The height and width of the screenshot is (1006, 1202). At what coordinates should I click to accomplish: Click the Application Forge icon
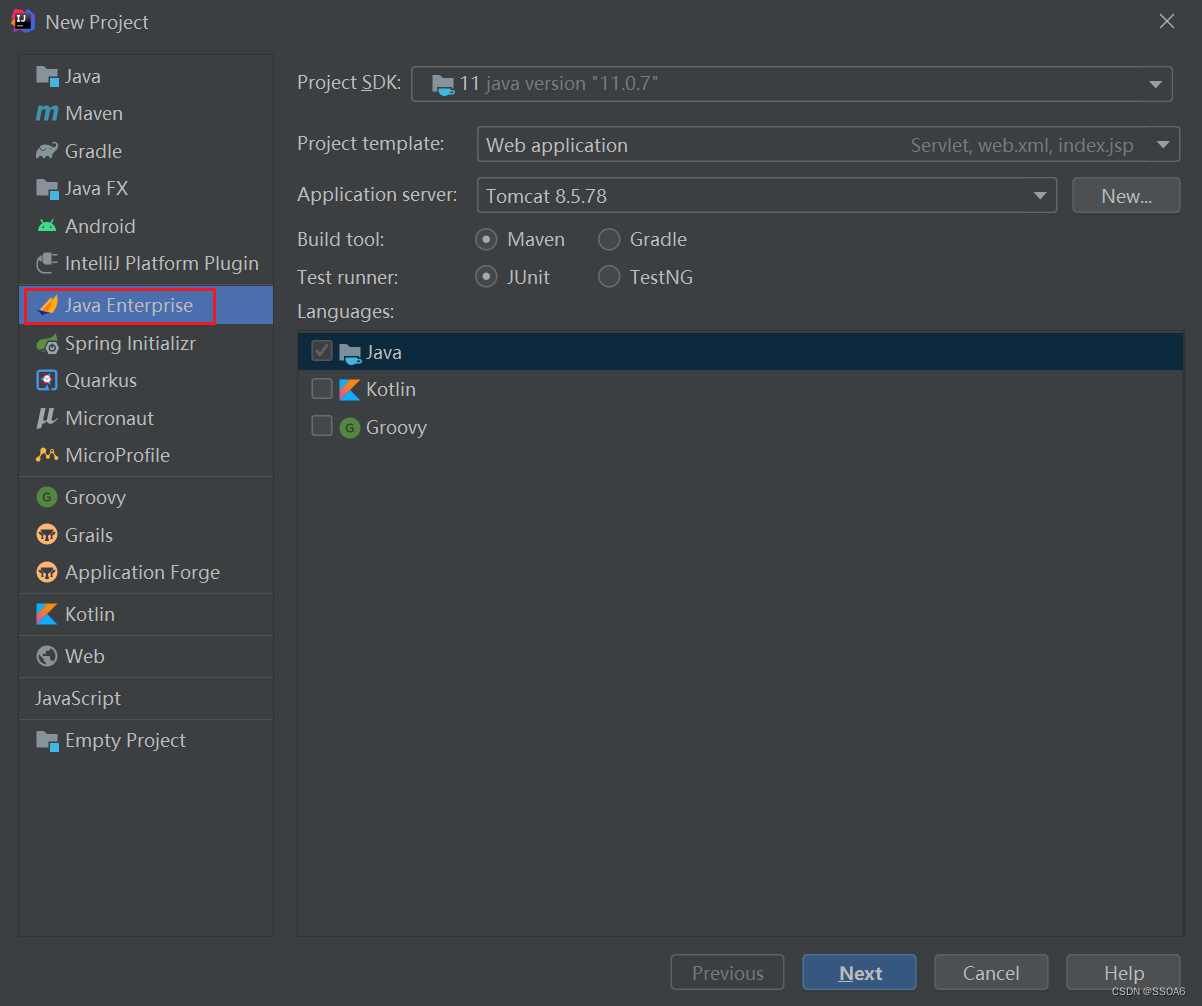coord(47,572)
